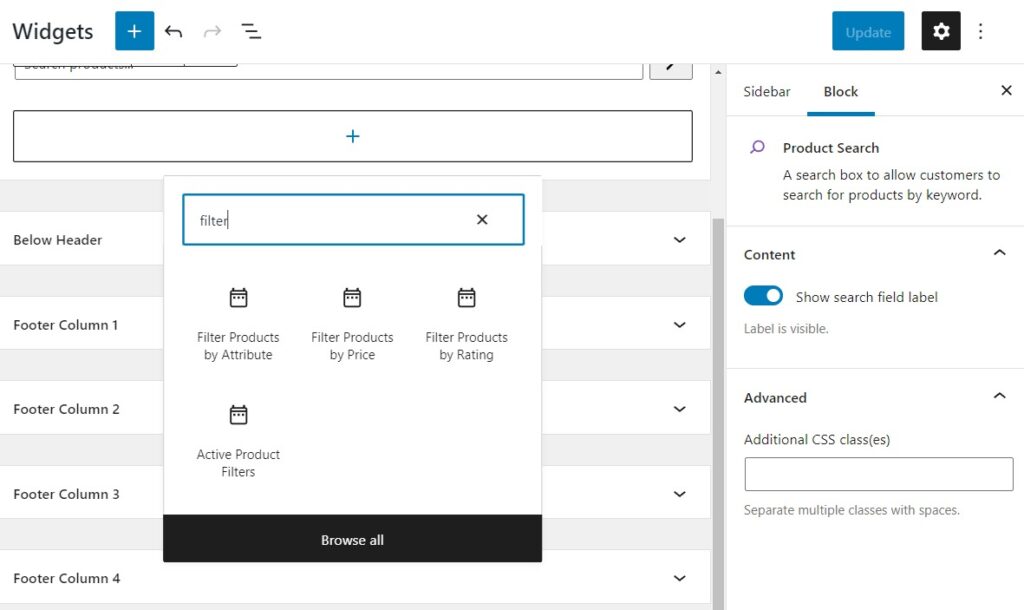1024x610 pixels.
Task: Toggle Show search field label off
Action: pyautogui.click(x=763, y=296)
